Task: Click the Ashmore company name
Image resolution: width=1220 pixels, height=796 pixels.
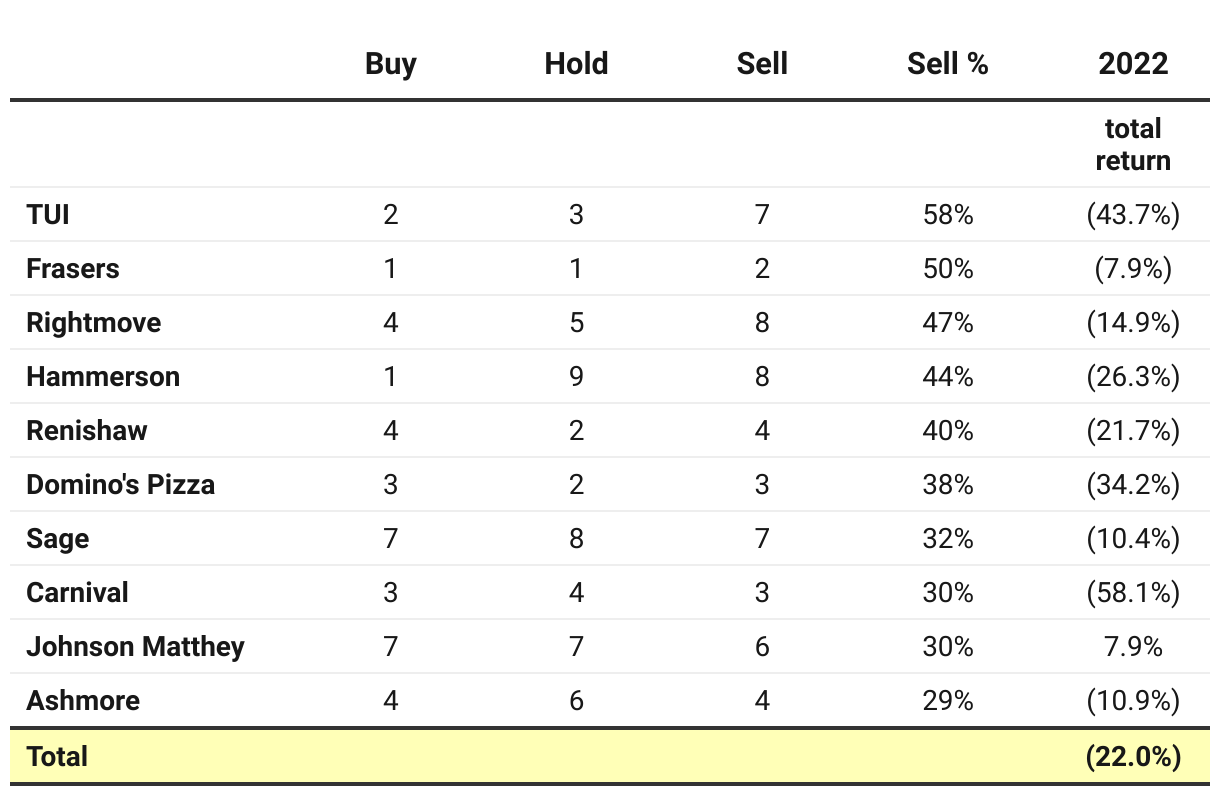Action: [x=83, y=701]
